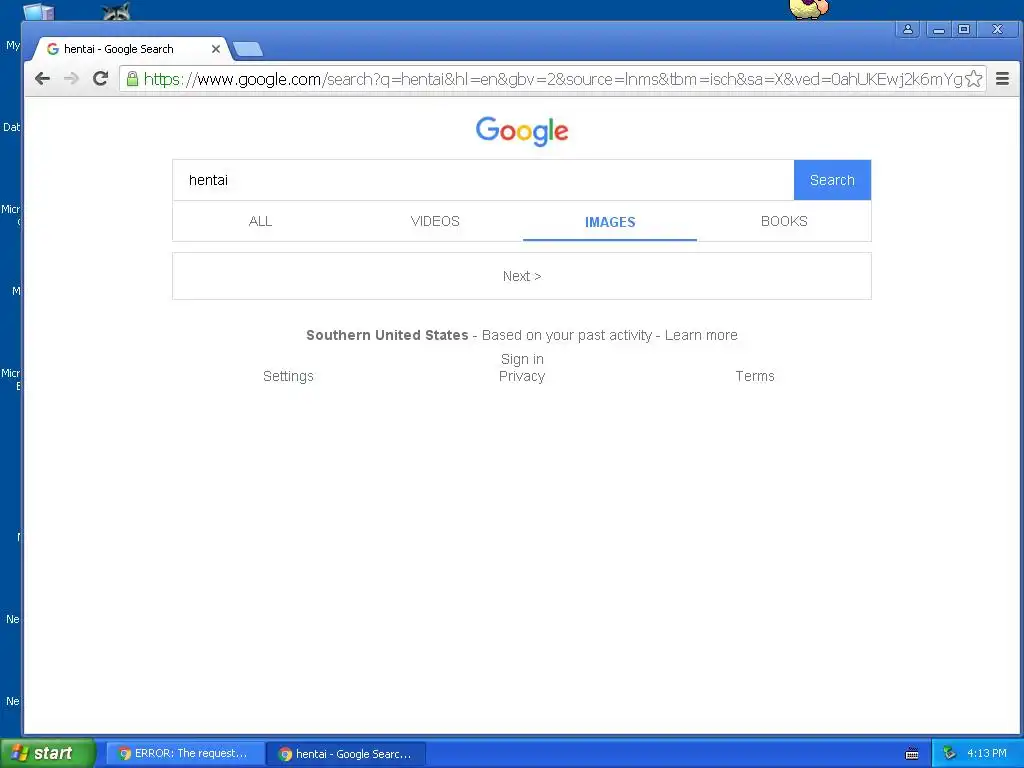Go to the Next results page
This screenshot has height=768, width=1024.
pos(522,276)
